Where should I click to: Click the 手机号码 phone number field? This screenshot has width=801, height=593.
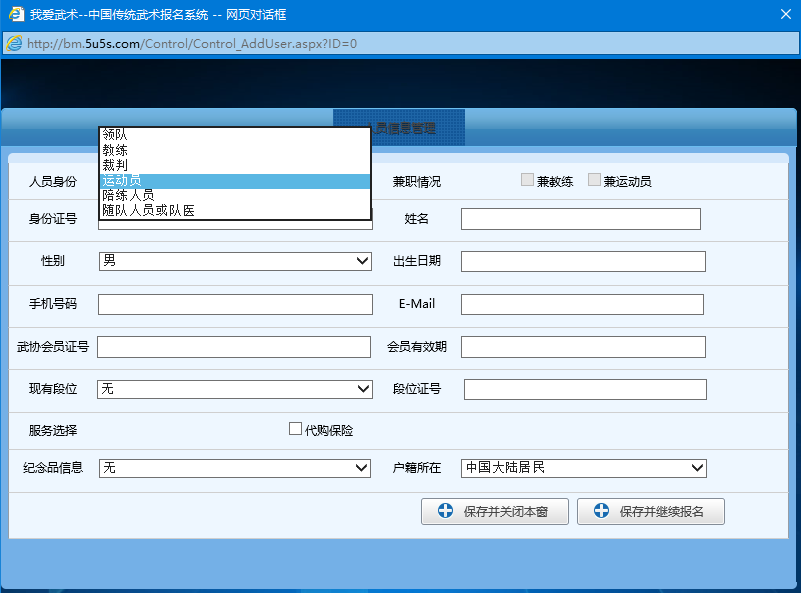point(235,304)
